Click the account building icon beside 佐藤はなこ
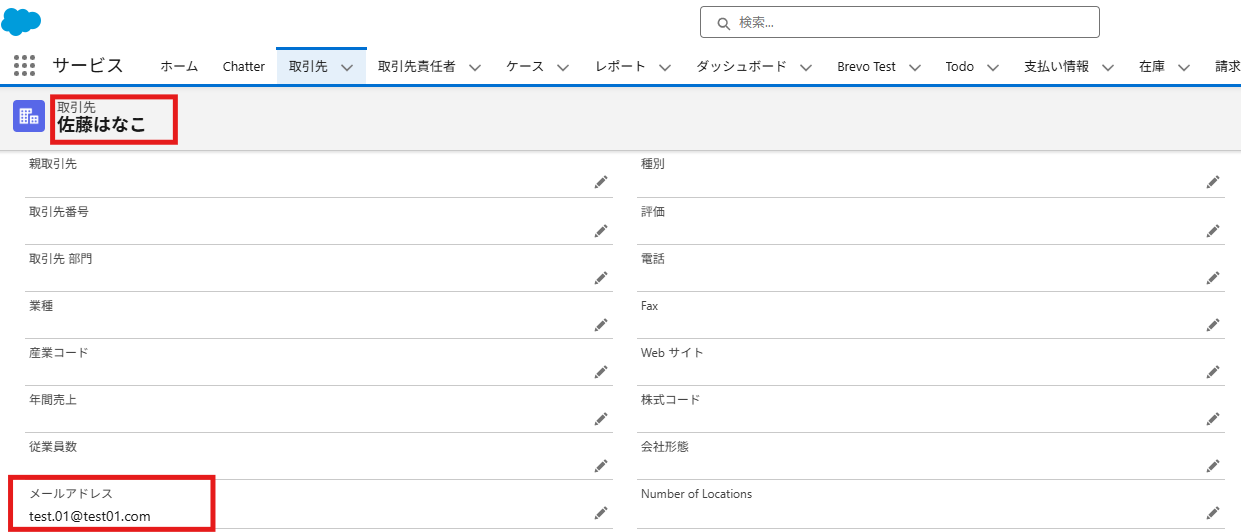Screen dimensions: 1241x532 click(29, 116)
